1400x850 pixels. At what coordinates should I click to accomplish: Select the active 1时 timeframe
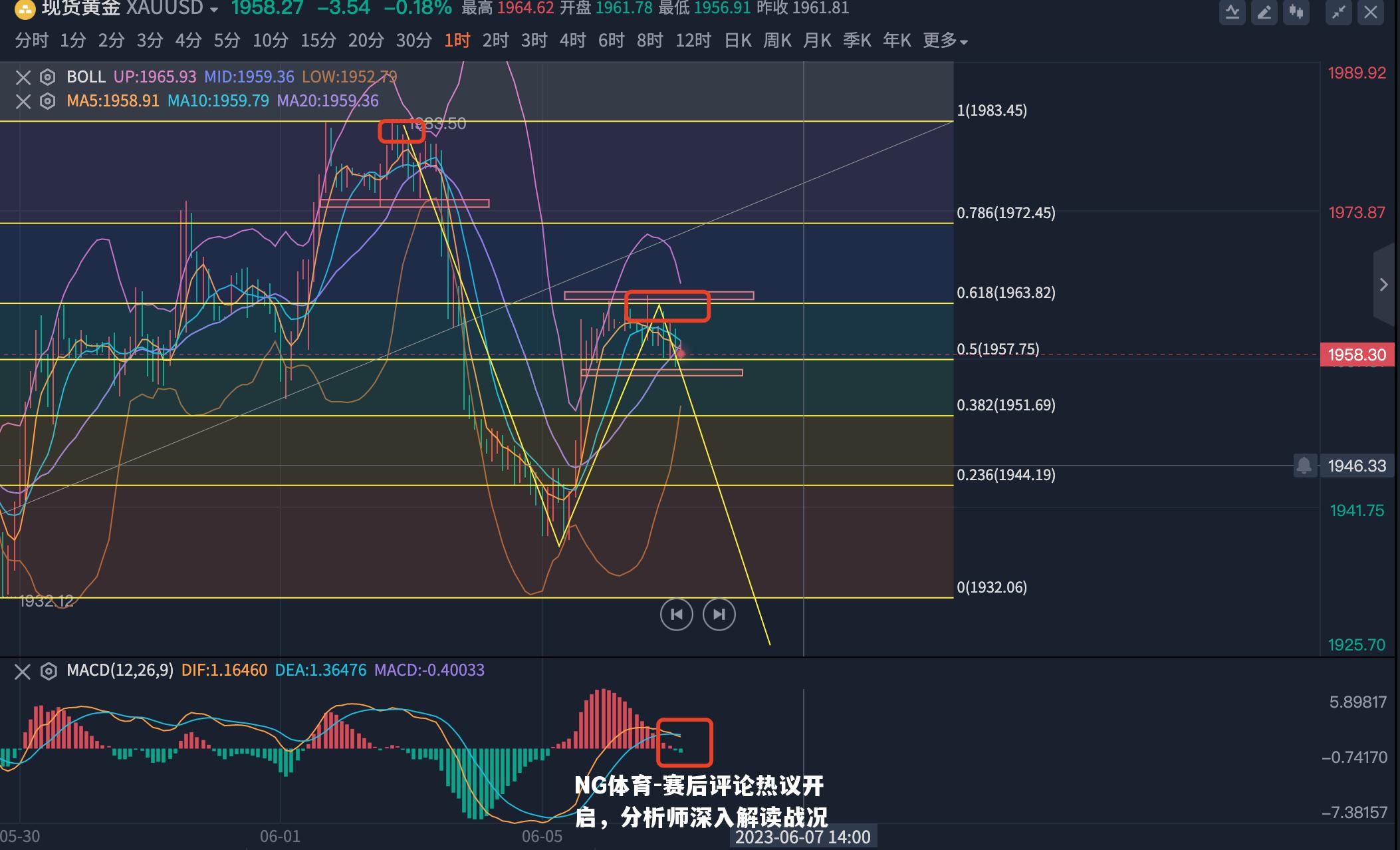click(x=457, y=41)
